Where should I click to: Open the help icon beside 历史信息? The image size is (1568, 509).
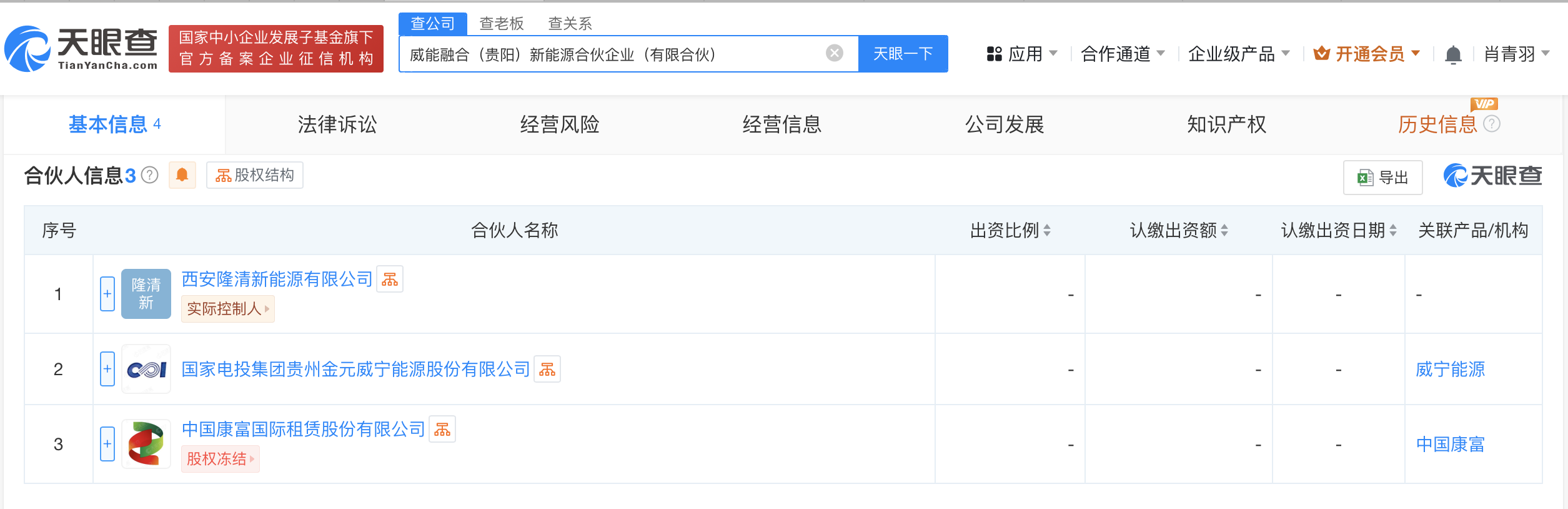(1492, 124)
